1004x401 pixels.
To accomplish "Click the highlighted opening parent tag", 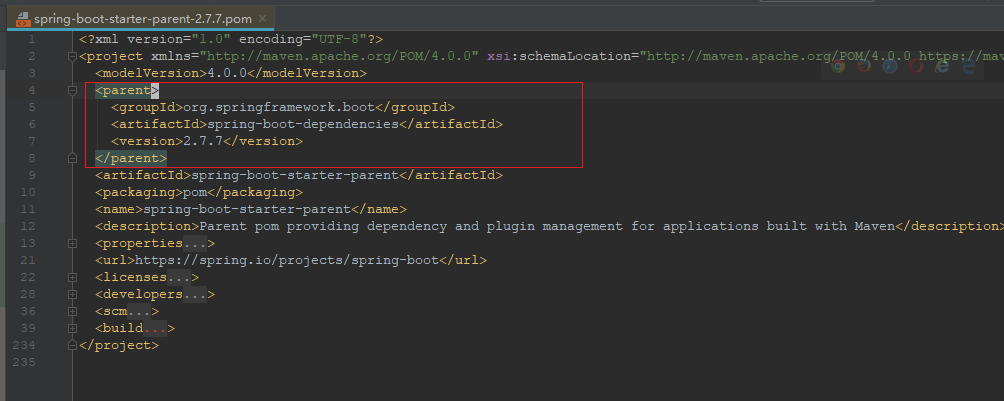I will pyautogui.click(x=127, y=90).
